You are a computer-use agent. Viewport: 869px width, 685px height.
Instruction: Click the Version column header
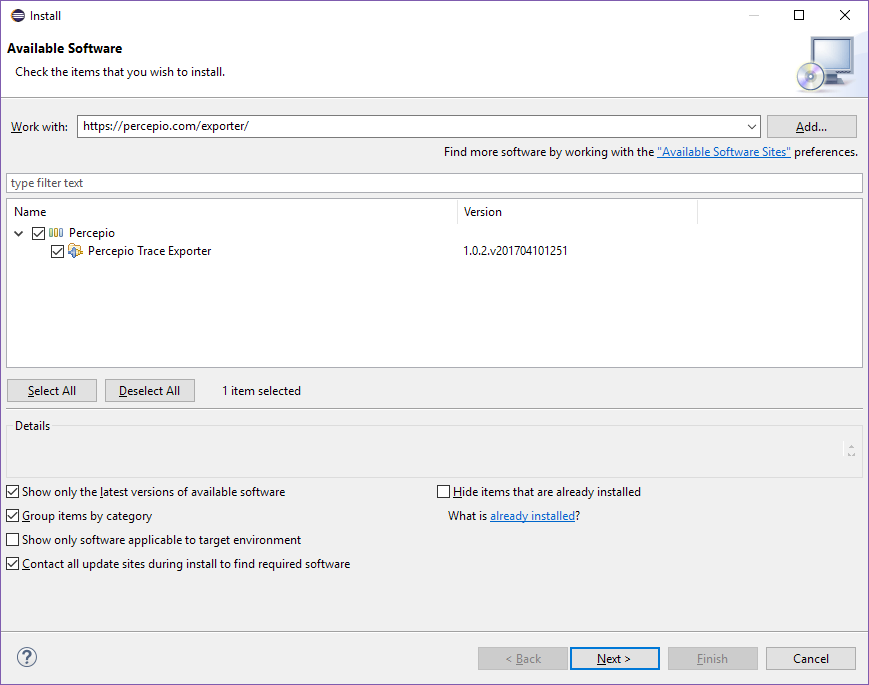(577, 212)
